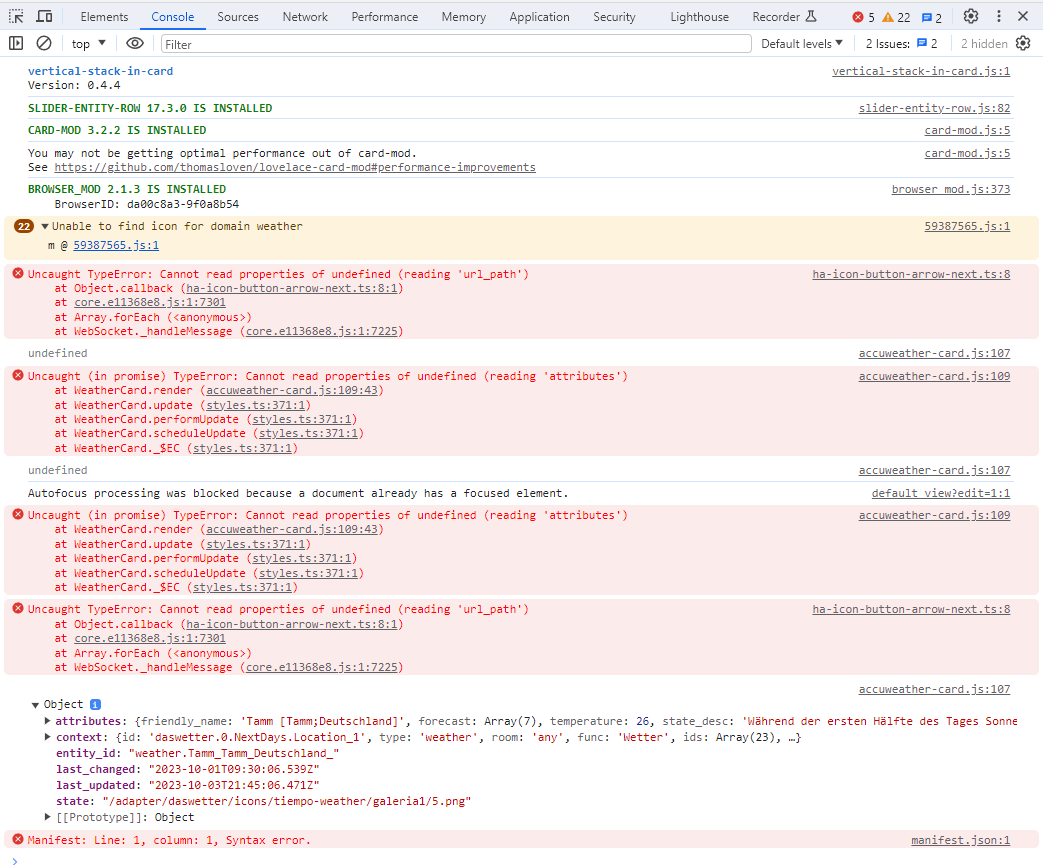Collapse the weather icon warning group
1043x865 pixels.
click(45, 226)
